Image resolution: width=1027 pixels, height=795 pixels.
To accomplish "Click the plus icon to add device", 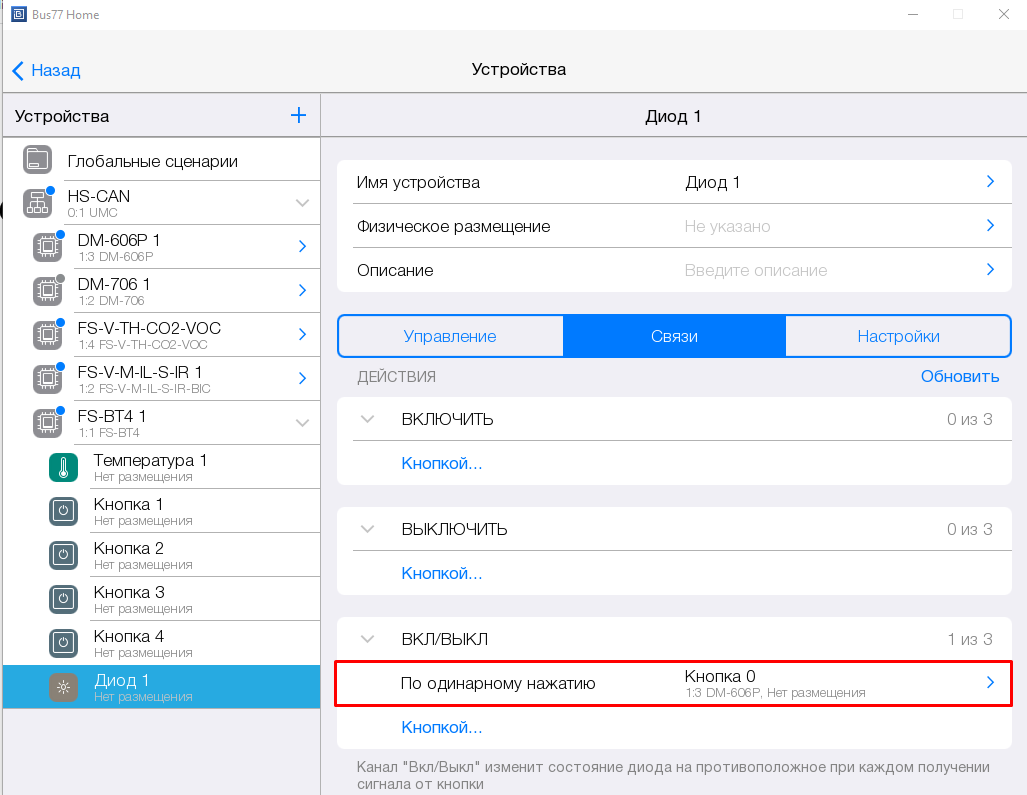I will click(x=298, y=116).
